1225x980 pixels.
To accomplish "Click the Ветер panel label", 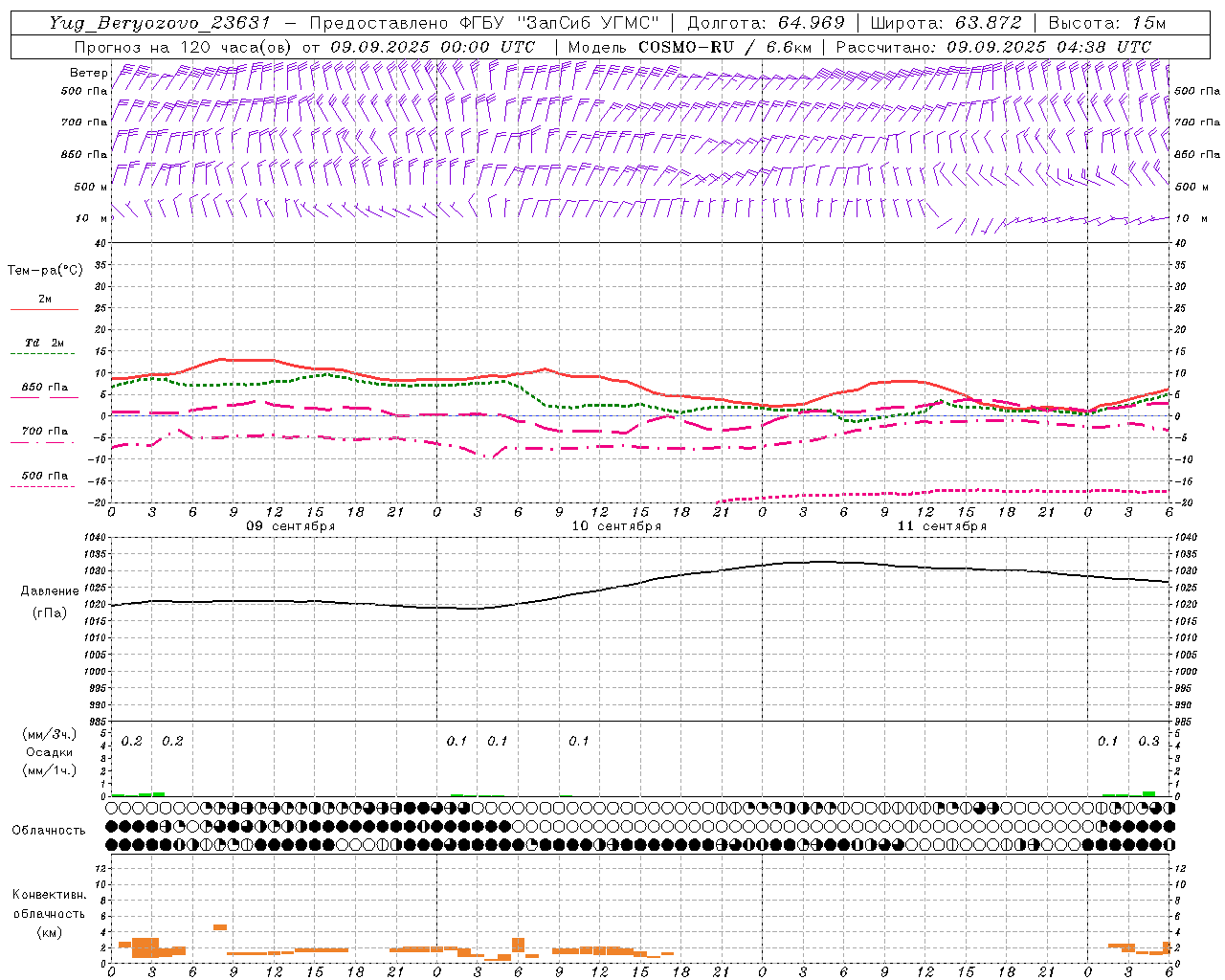I will tap(89, 73).
